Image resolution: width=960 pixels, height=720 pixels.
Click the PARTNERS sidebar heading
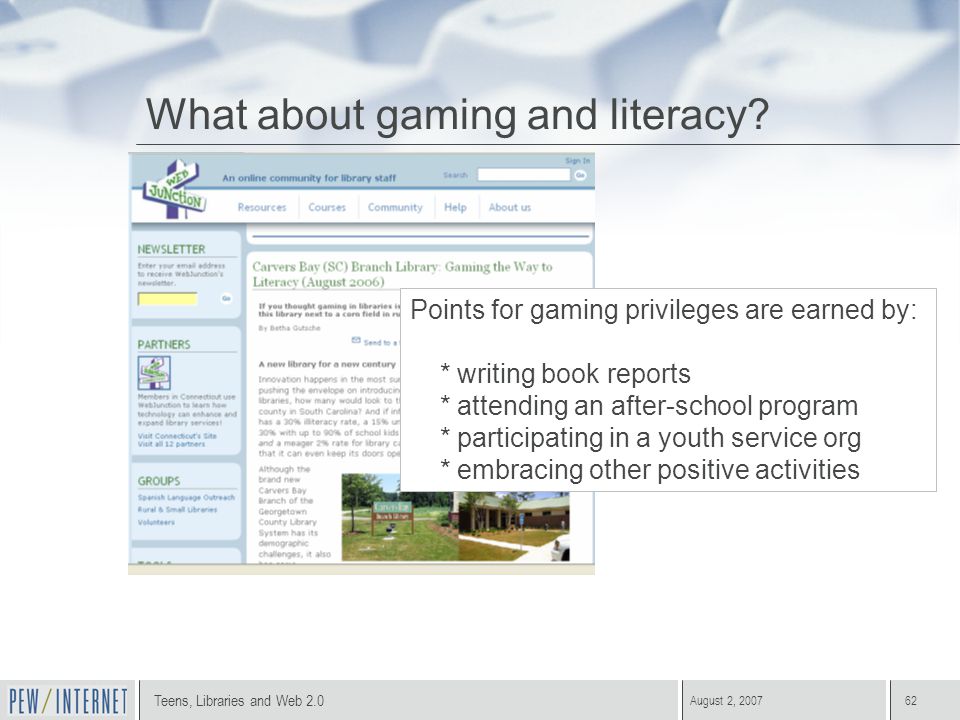(x=164, y=345)
